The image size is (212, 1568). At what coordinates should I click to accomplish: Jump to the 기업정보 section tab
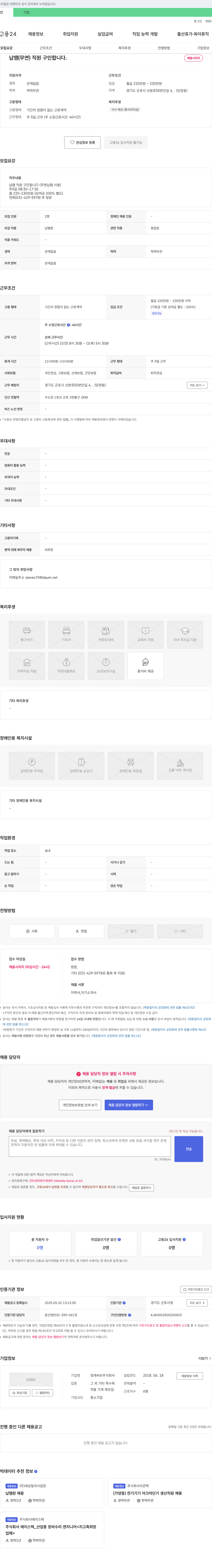click(203, 48)
